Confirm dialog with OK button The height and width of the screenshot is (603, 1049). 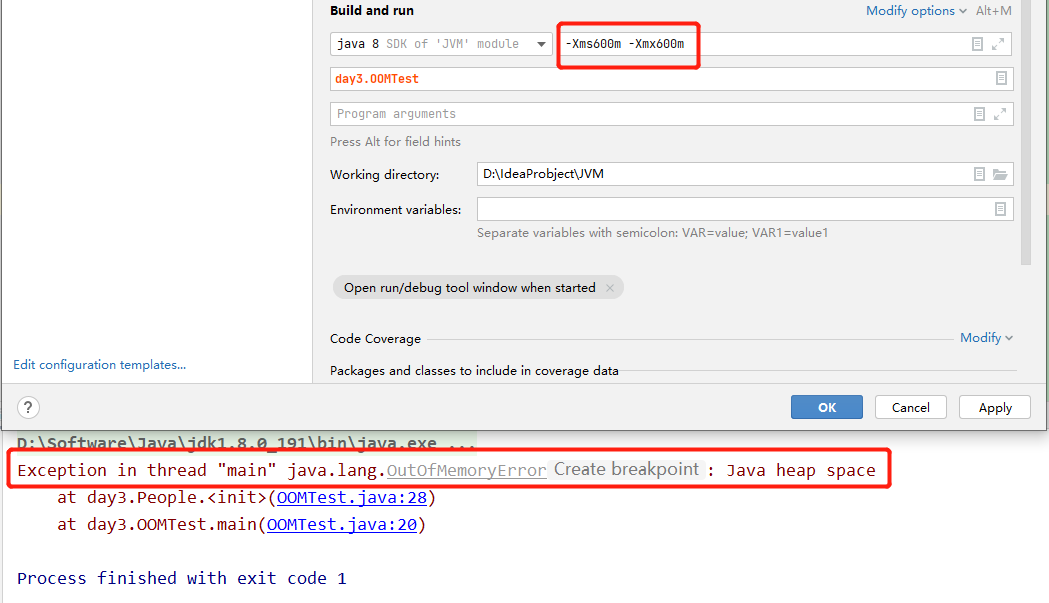pos(827,407)
